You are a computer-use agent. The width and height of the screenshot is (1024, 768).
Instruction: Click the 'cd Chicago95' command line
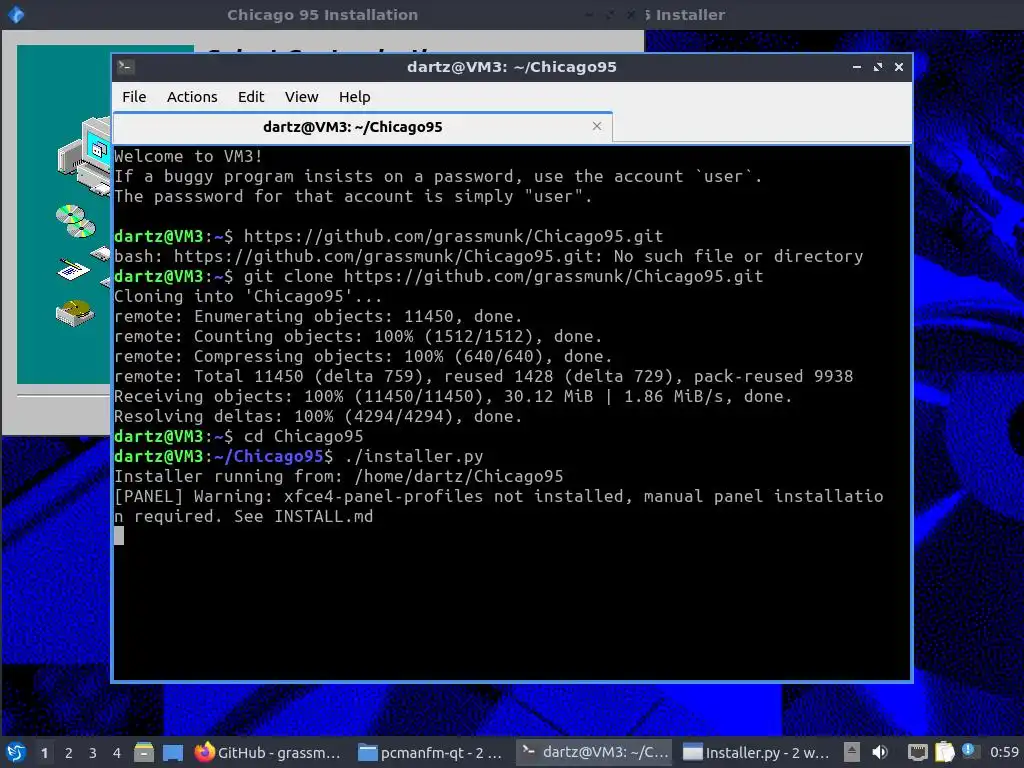304,436
